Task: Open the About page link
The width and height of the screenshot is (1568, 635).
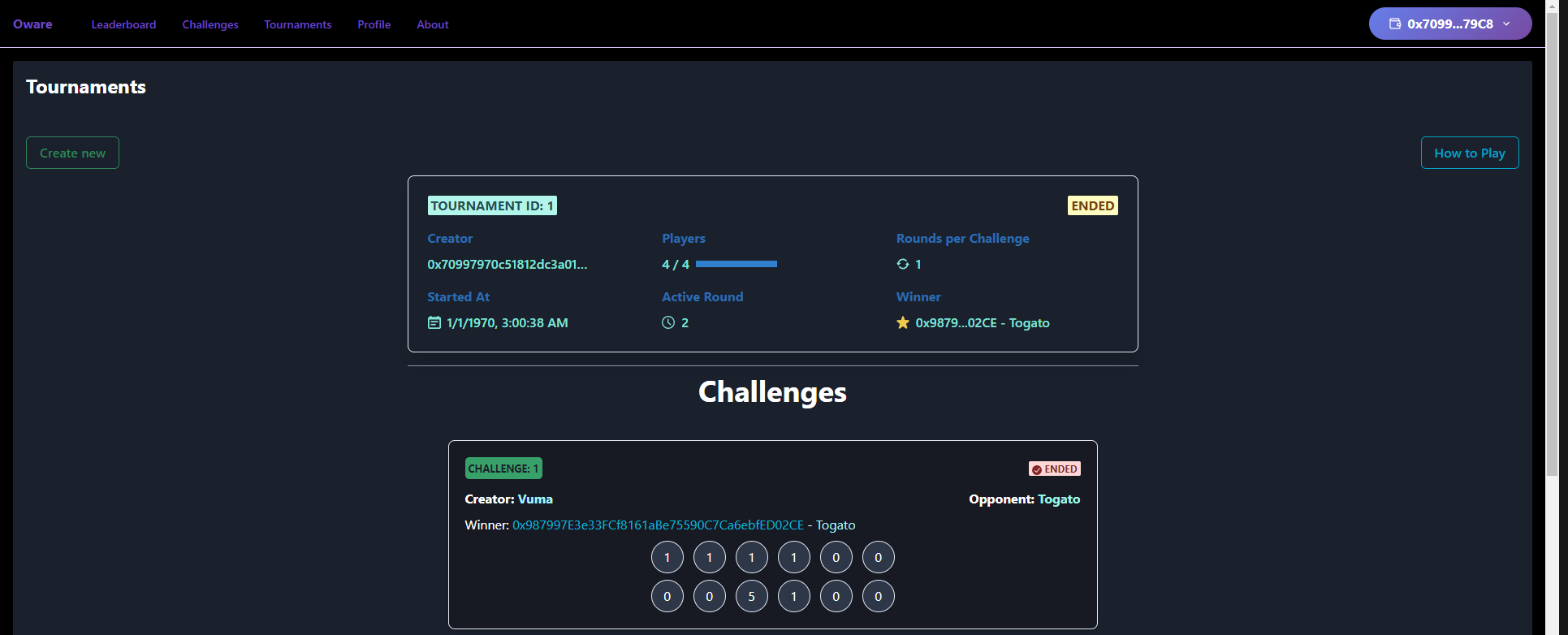Action: pos(433,24)
